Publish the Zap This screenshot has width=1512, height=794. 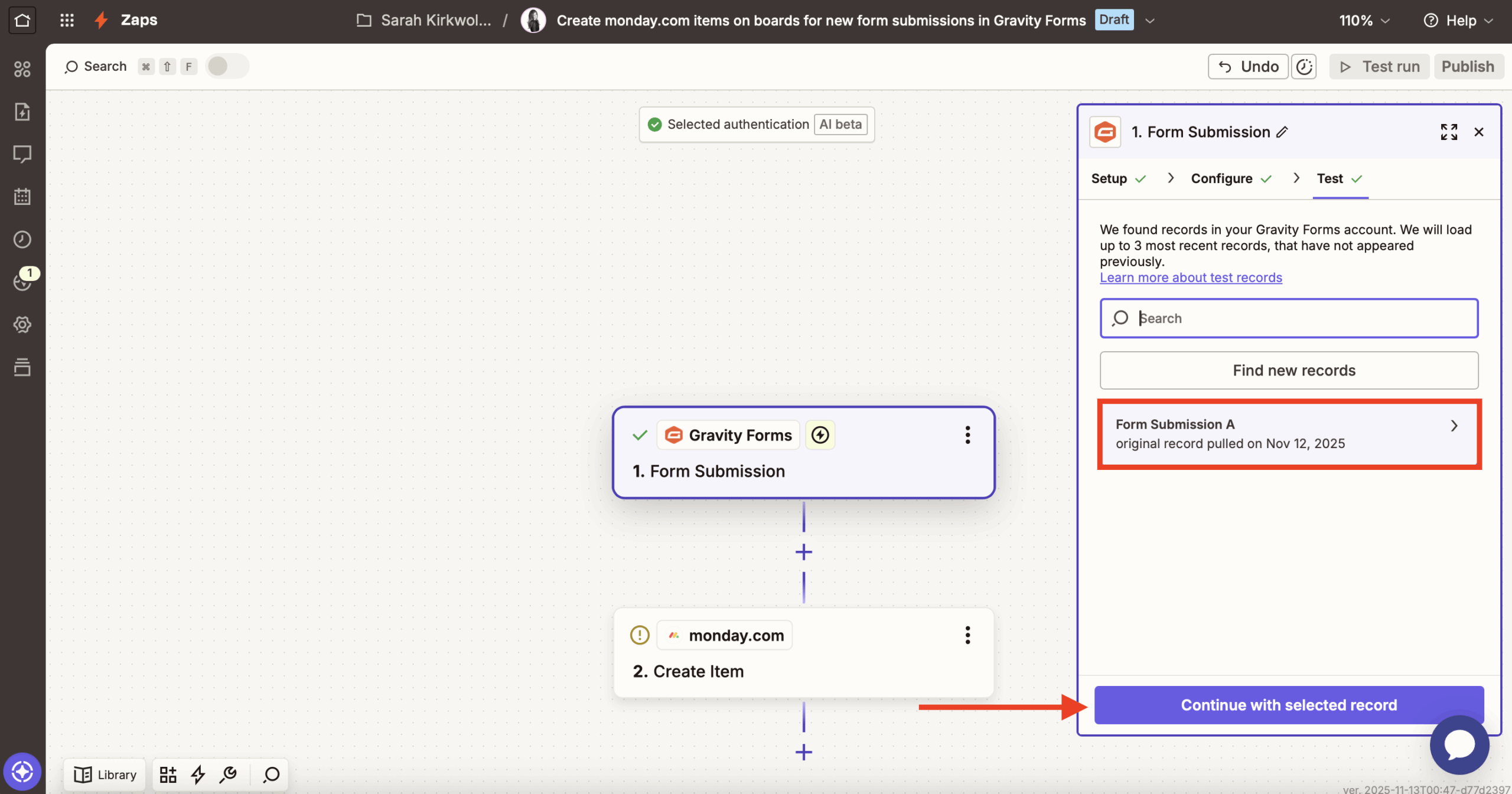point(1468,66)
